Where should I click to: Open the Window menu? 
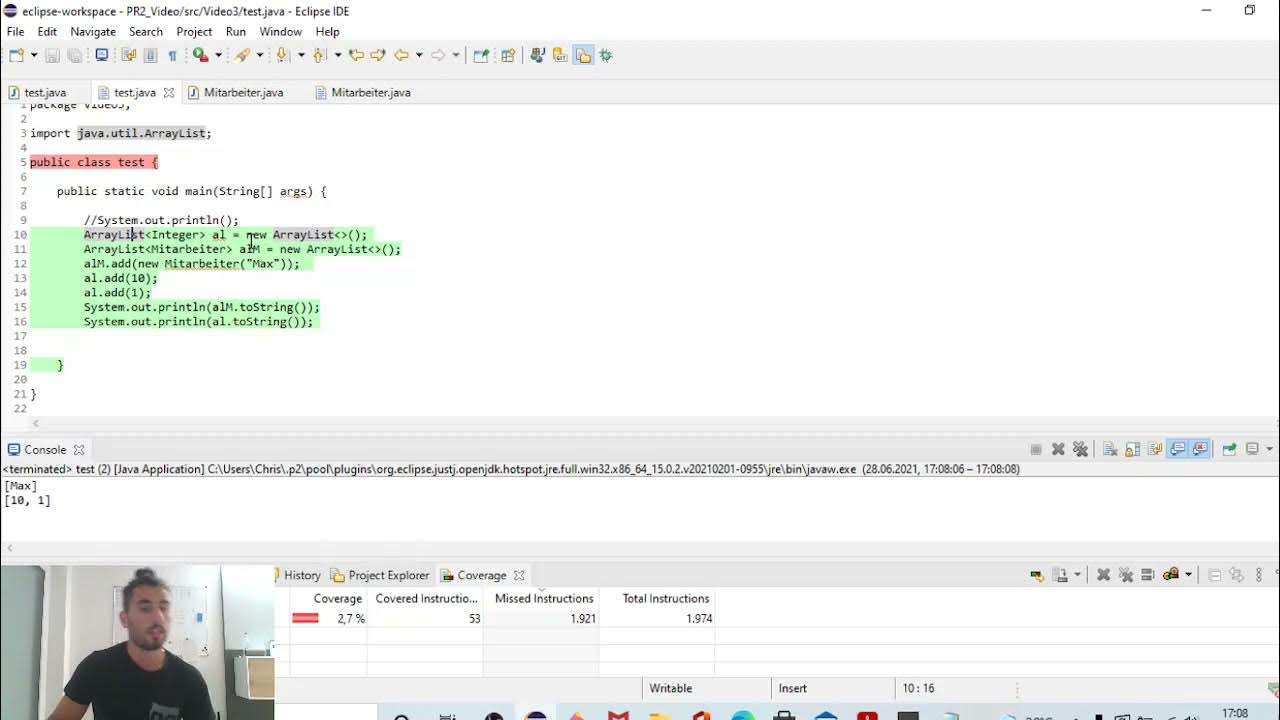281,32
